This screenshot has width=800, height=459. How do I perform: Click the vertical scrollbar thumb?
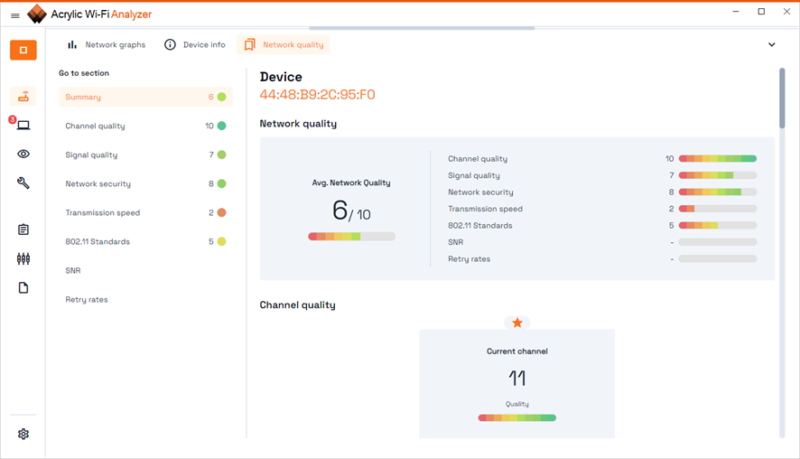pyautogui.click(x=782, y=98)
